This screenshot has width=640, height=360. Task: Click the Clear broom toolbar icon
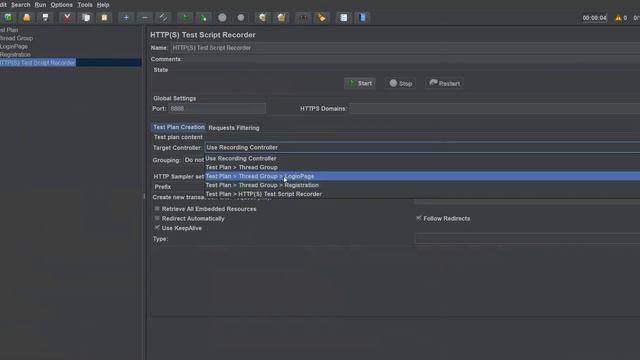coord(262,18)
